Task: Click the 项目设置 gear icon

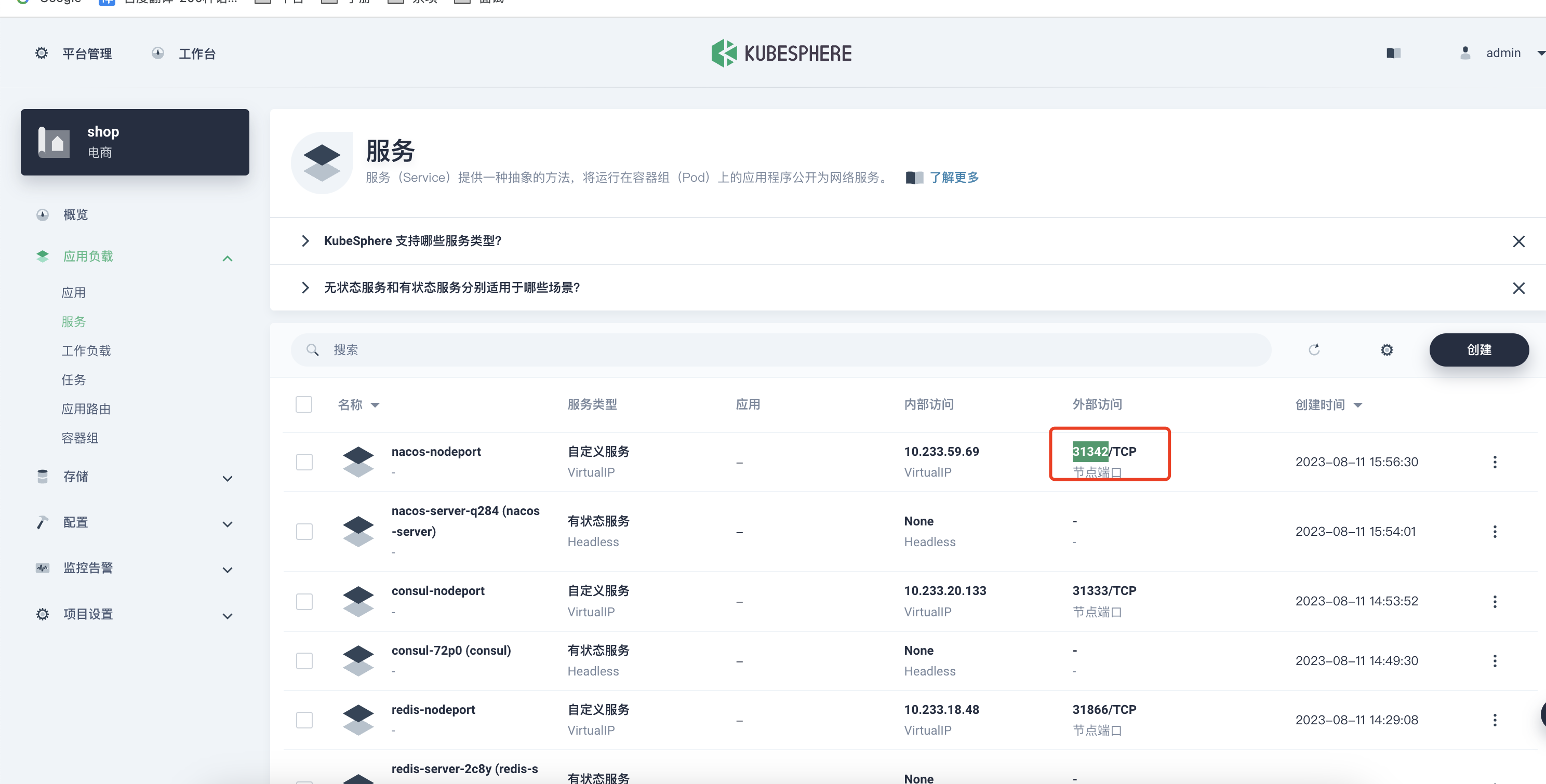Action: click(42, 614)
